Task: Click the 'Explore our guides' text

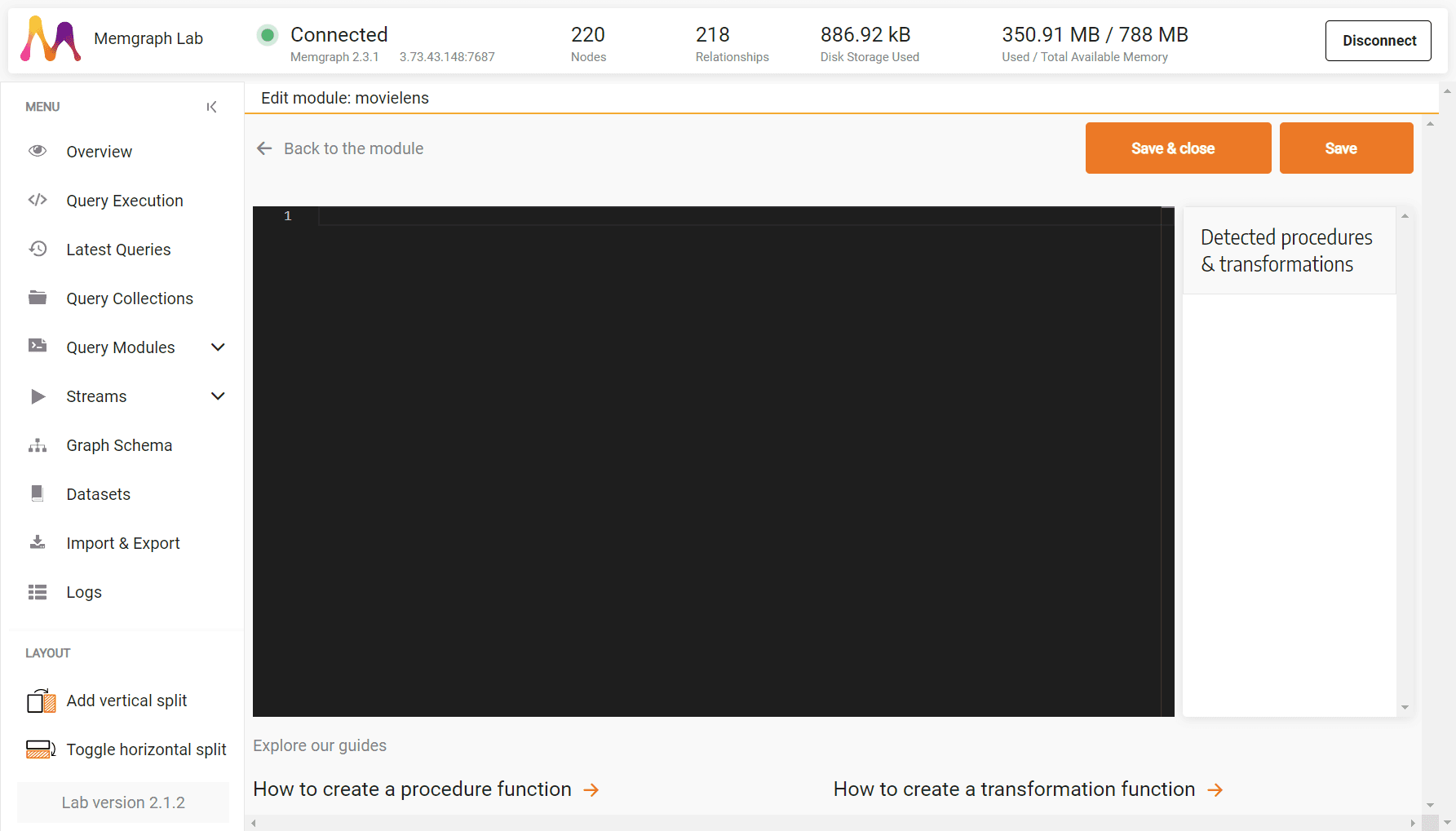Action: click(x=320, y=745)
